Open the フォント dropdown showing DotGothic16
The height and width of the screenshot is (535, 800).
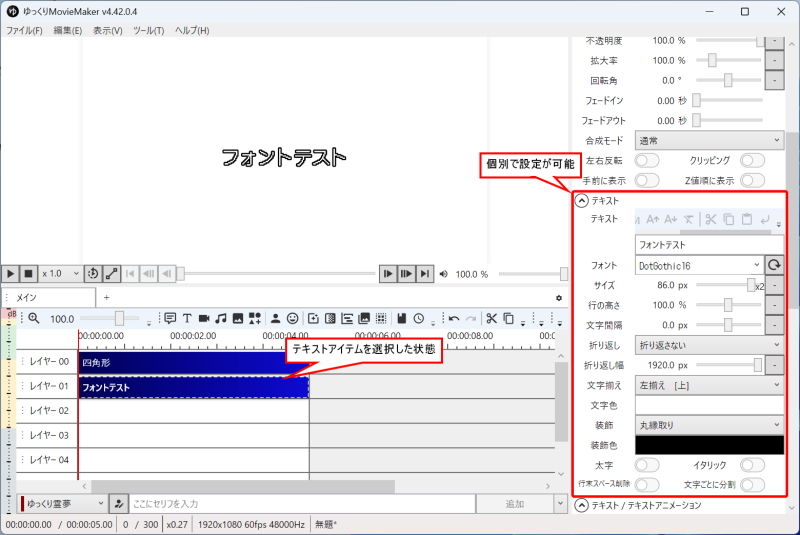click(699, 265)
